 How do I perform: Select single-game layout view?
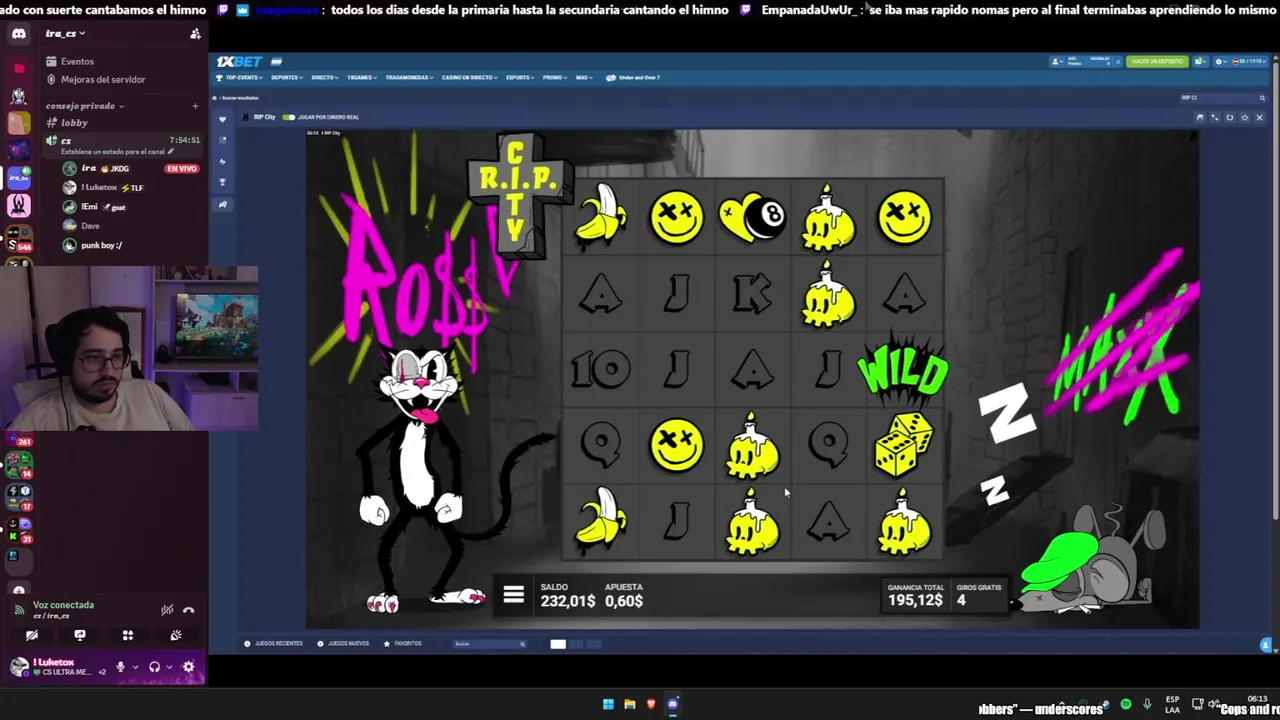pos(558,644)
